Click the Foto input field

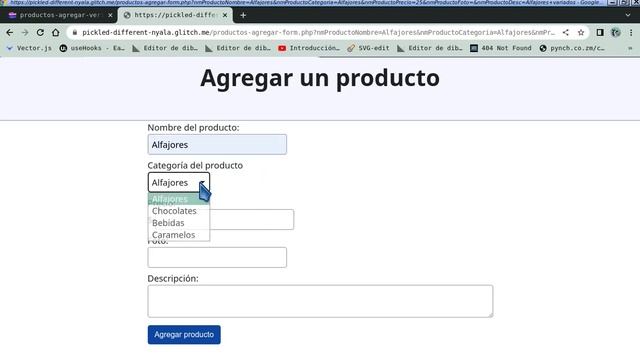coord(217,258)
